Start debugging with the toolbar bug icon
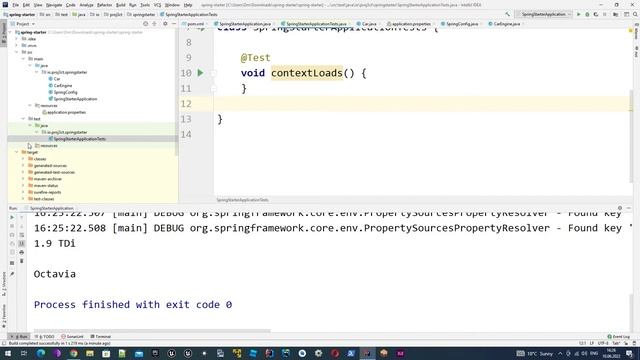The image size is (640, 360). (587, 14)
